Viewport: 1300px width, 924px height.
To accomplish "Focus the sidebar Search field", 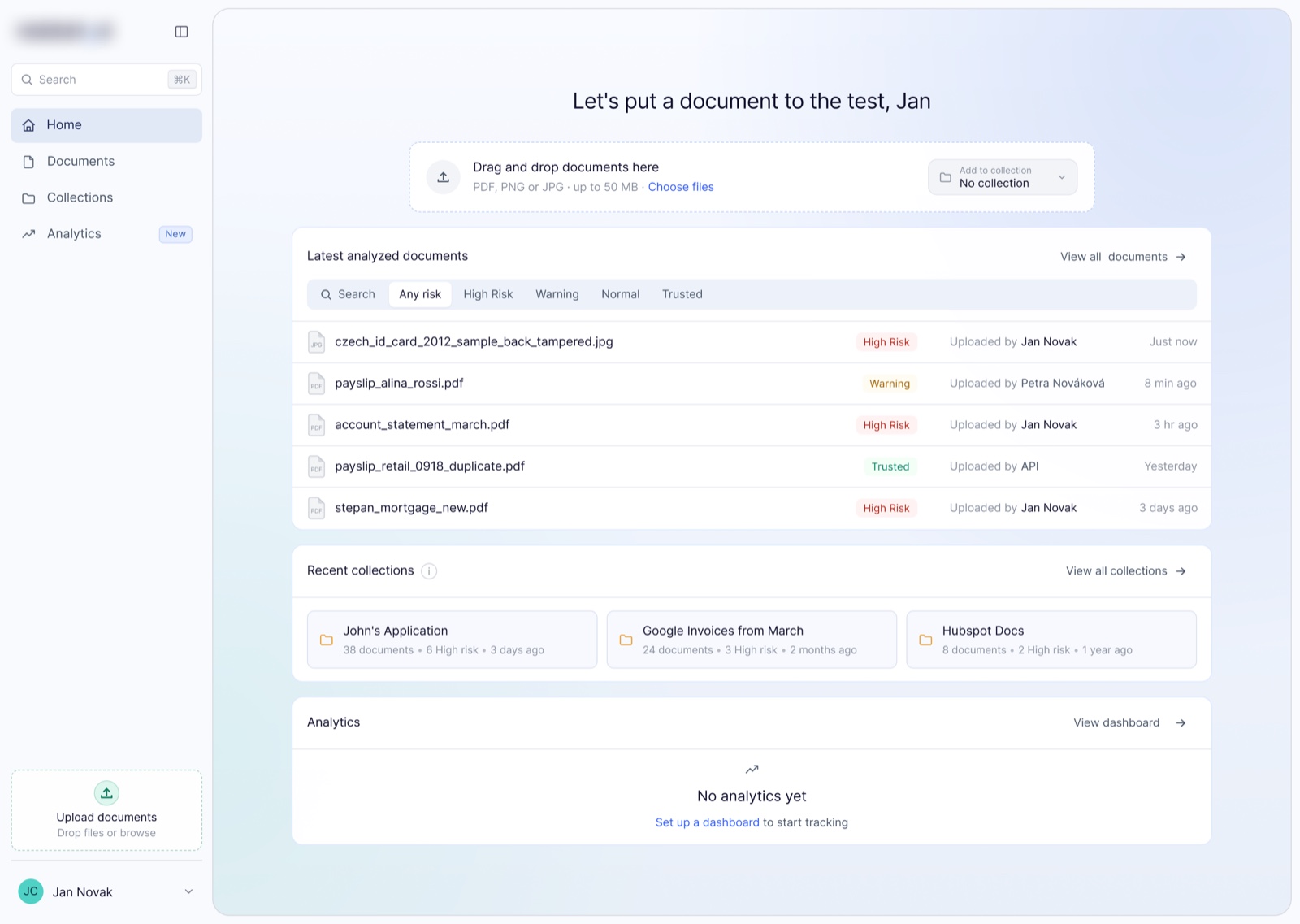I will coord(106,80).
